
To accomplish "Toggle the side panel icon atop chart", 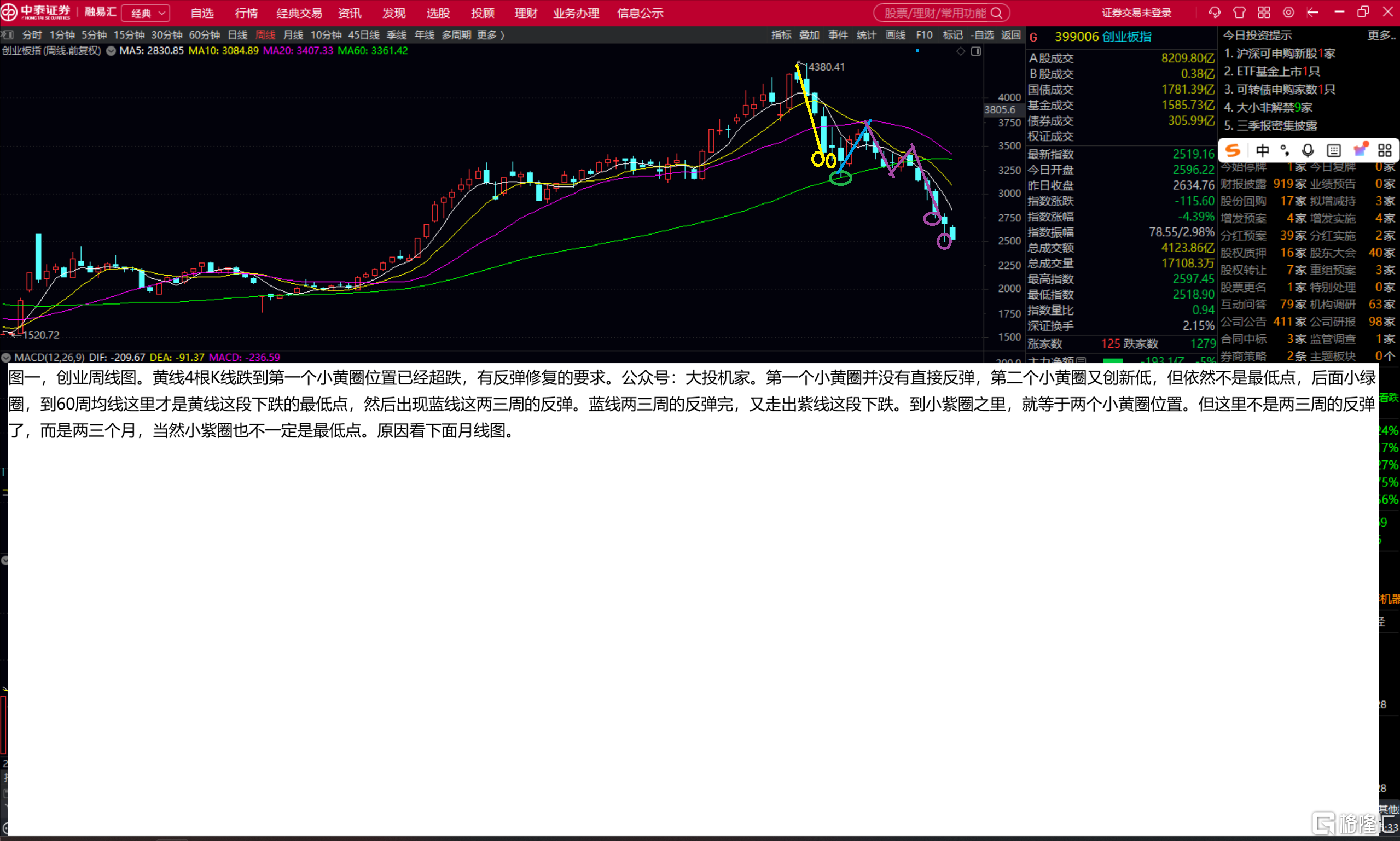I will (x=976, y=51).
